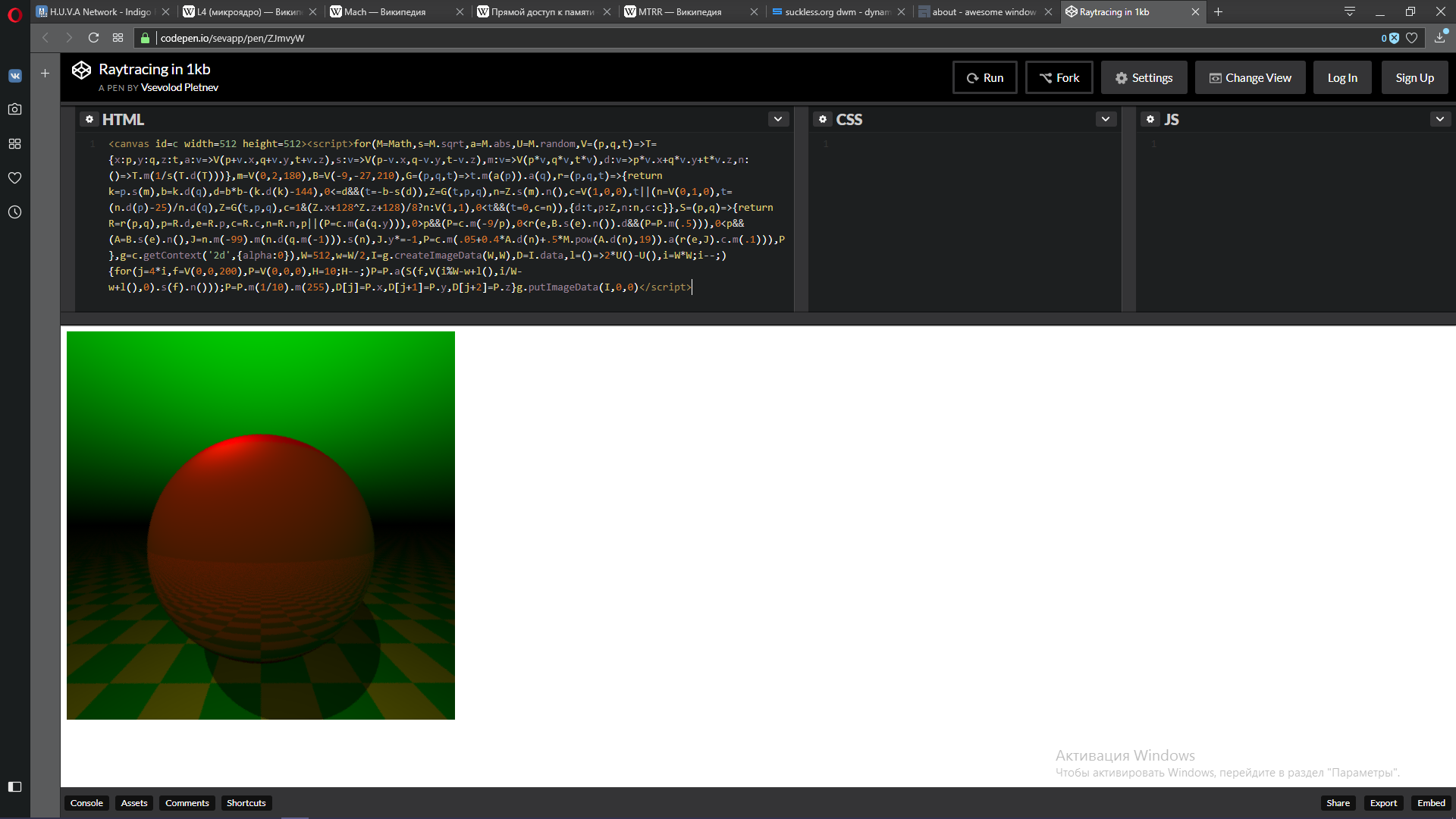Toggle the Console panel
This screenshot has height=819, width=1456.
tap(86, 803)
